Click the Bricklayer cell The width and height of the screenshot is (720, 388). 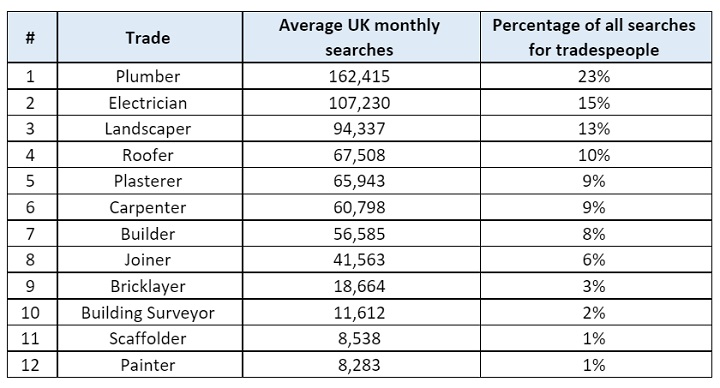point(150,286)
